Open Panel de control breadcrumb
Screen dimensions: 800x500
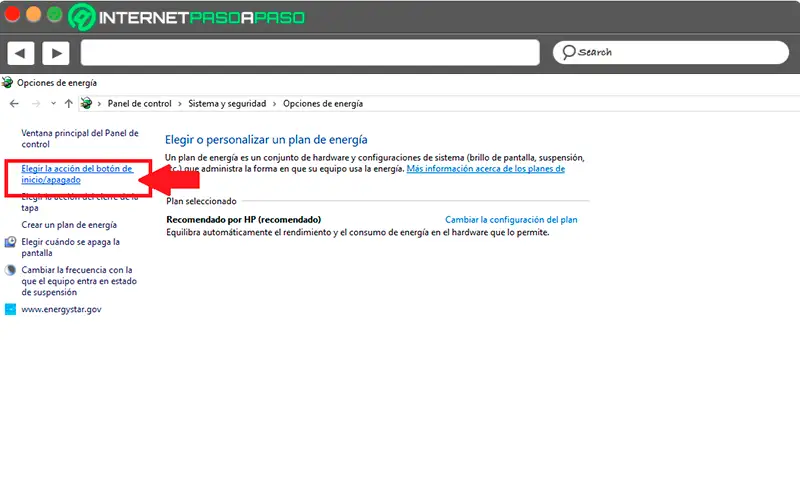tap(139, 104)
